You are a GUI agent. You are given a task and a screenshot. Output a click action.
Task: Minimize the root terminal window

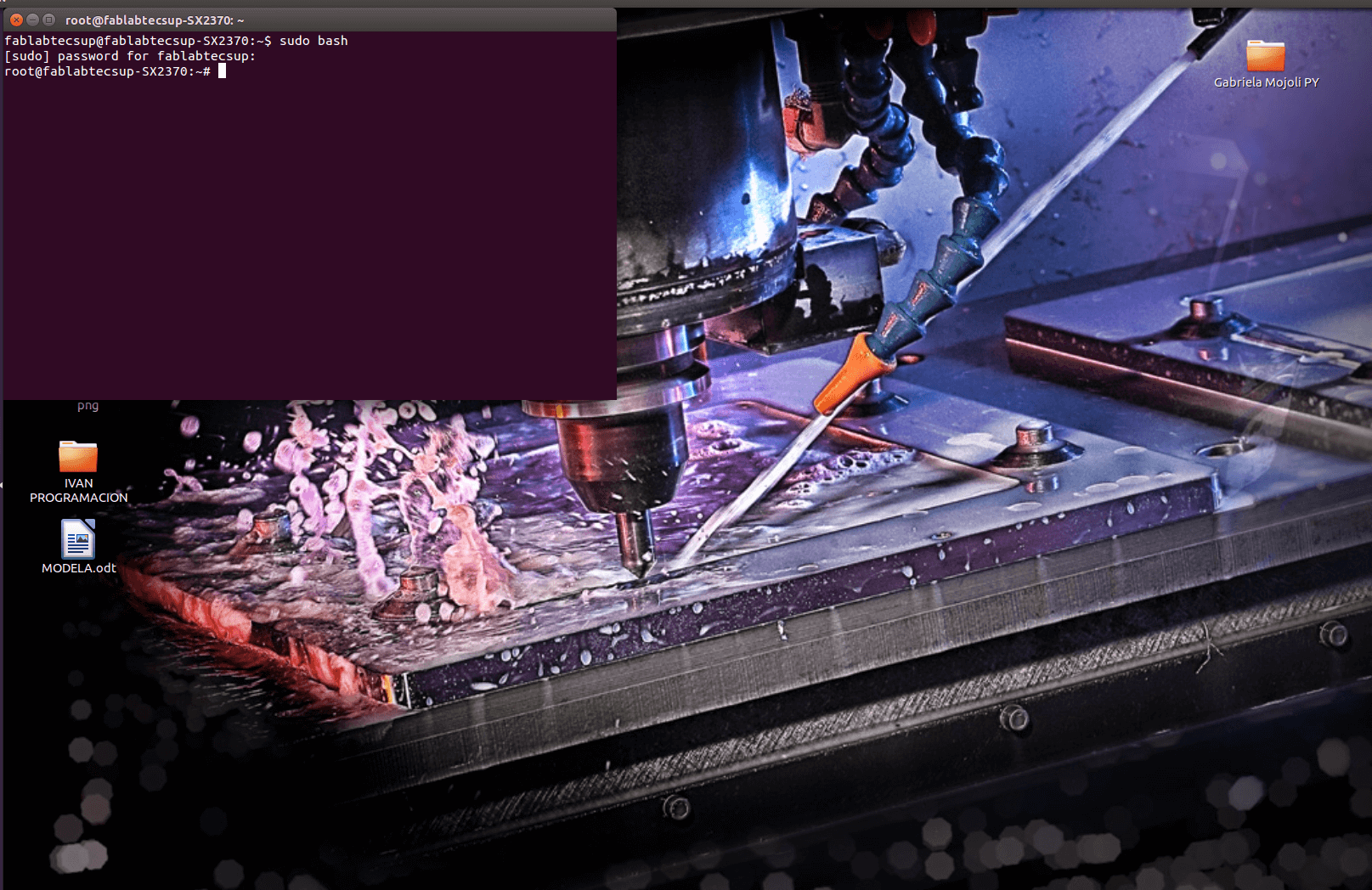pyautogui.click(x=32, y=20)
